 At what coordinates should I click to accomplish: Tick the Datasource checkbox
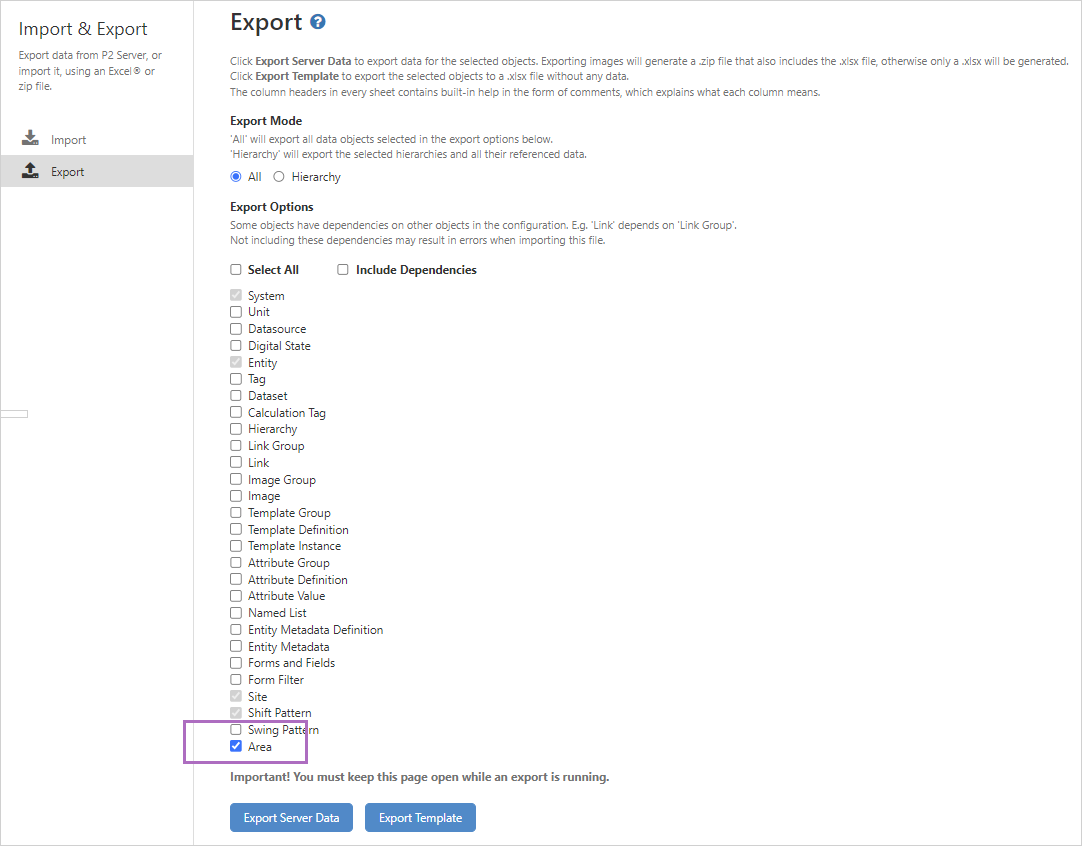(236, 329)
